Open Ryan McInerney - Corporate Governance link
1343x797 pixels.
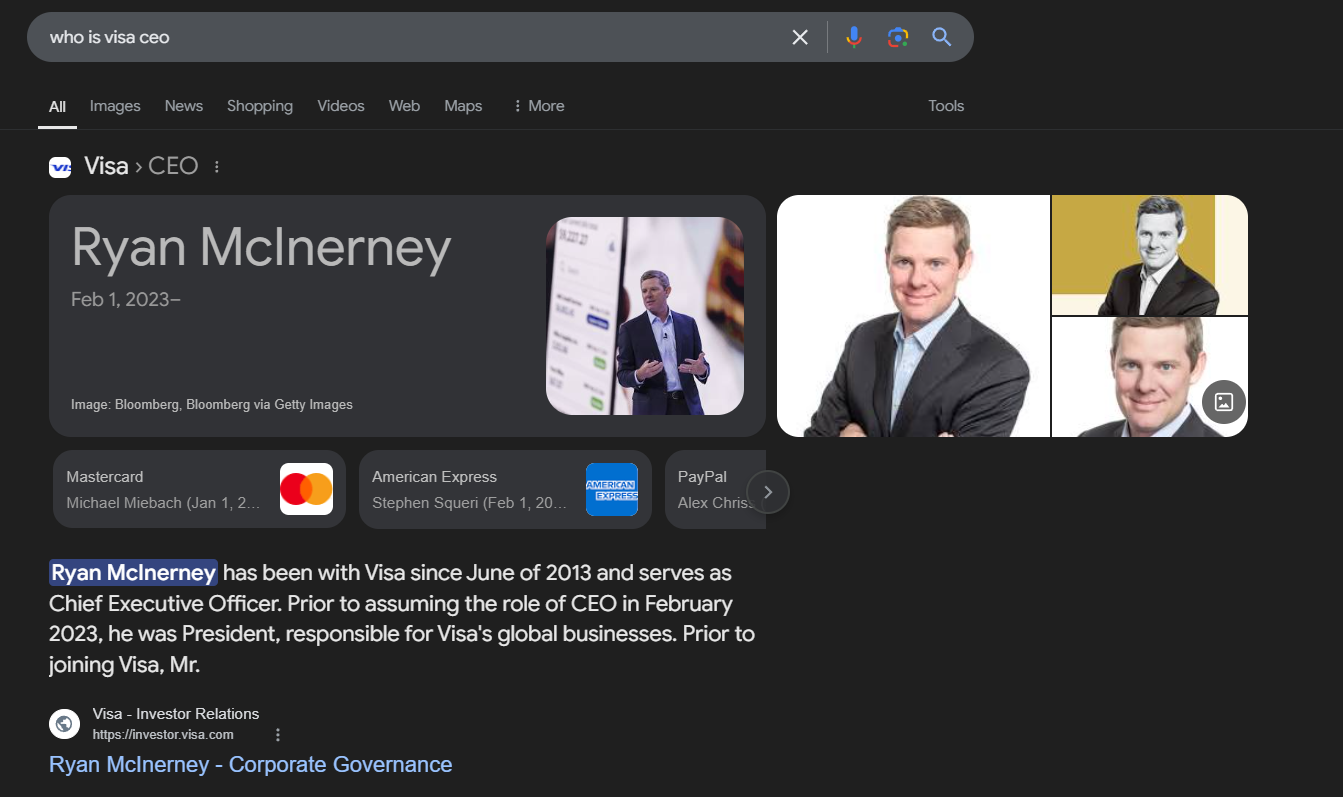coord(251,765)
